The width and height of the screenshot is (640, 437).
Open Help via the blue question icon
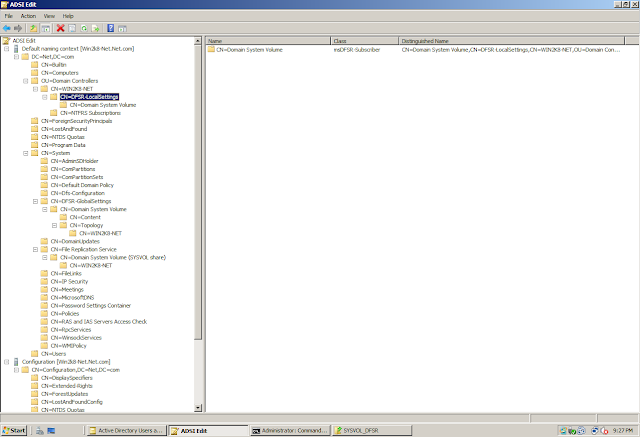[x=111, y=28]
